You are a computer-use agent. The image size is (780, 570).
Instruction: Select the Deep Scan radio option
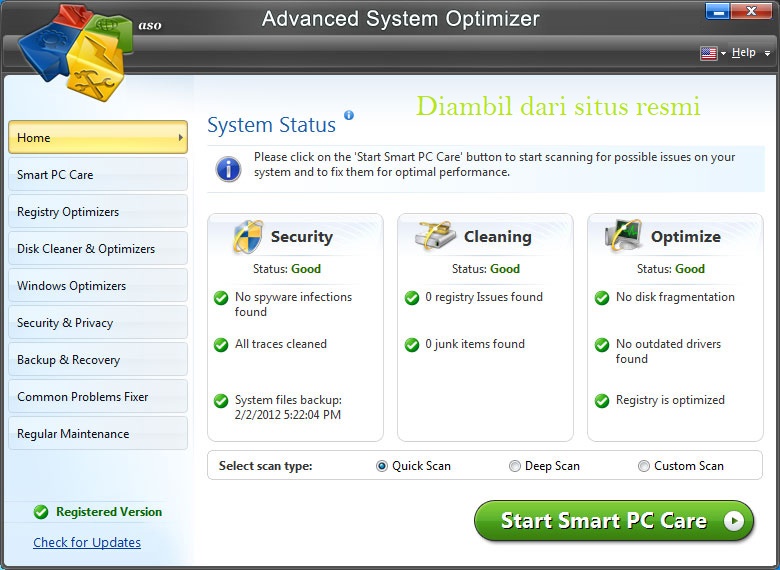(514, 466)
